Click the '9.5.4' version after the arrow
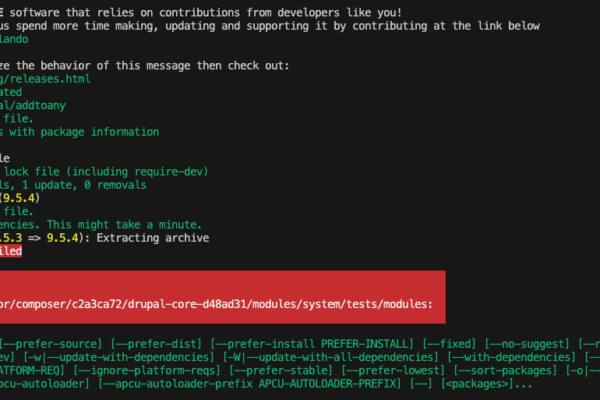This screenshot has width=600, height=400. click(x=62, y=238)
